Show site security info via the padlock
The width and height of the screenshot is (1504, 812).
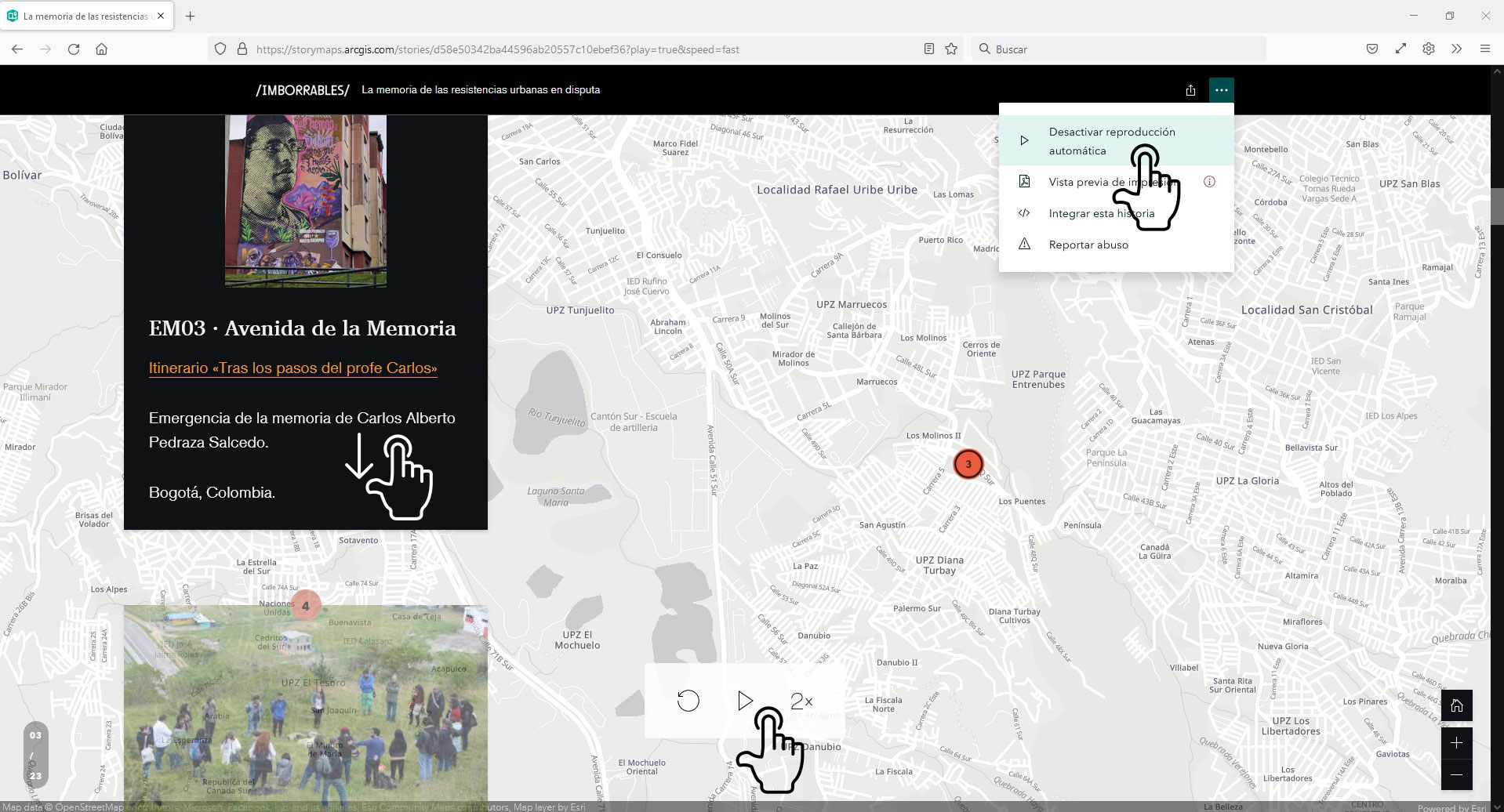[242, 49]
